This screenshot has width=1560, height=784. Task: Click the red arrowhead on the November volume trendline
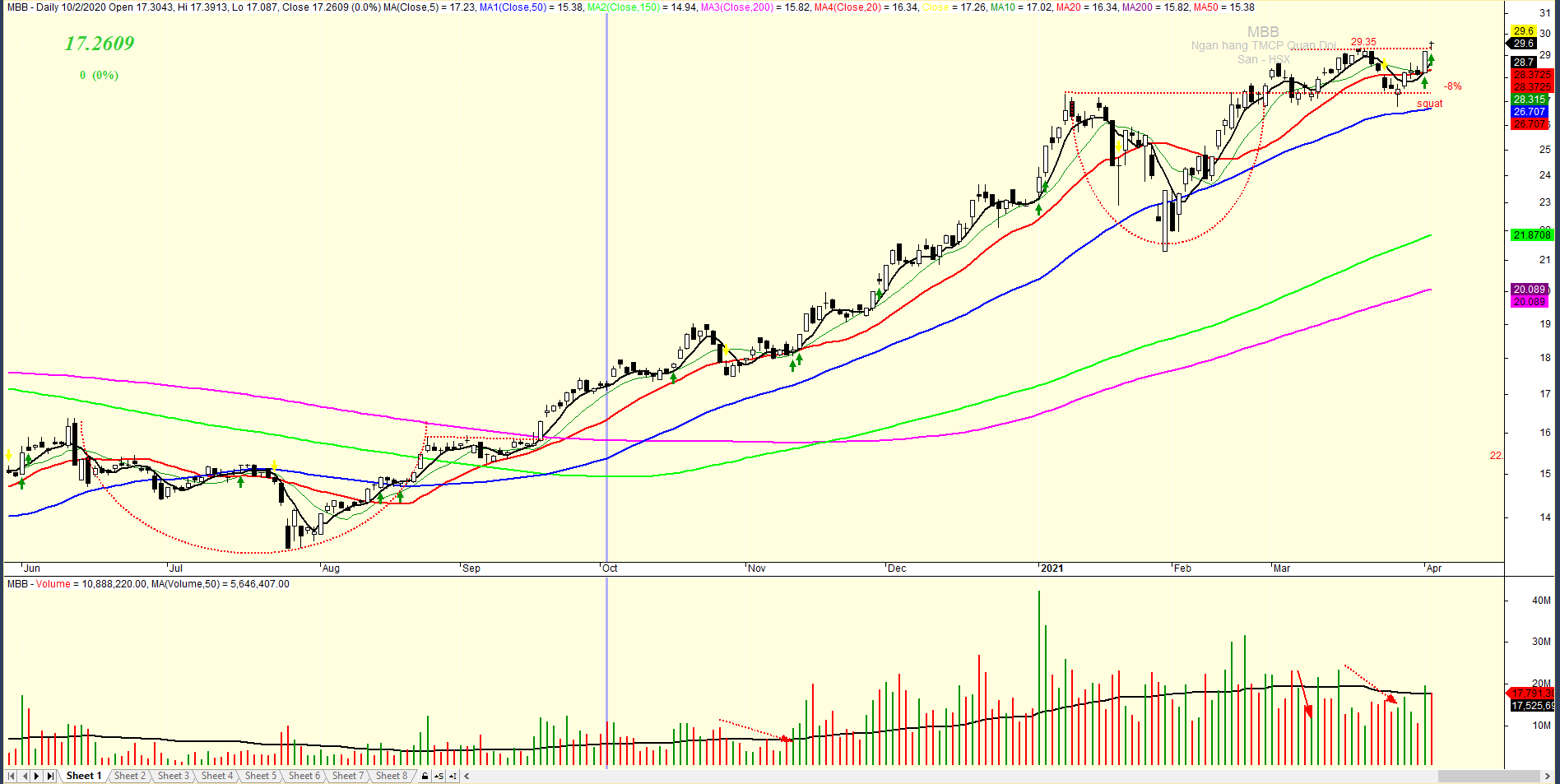786,740
